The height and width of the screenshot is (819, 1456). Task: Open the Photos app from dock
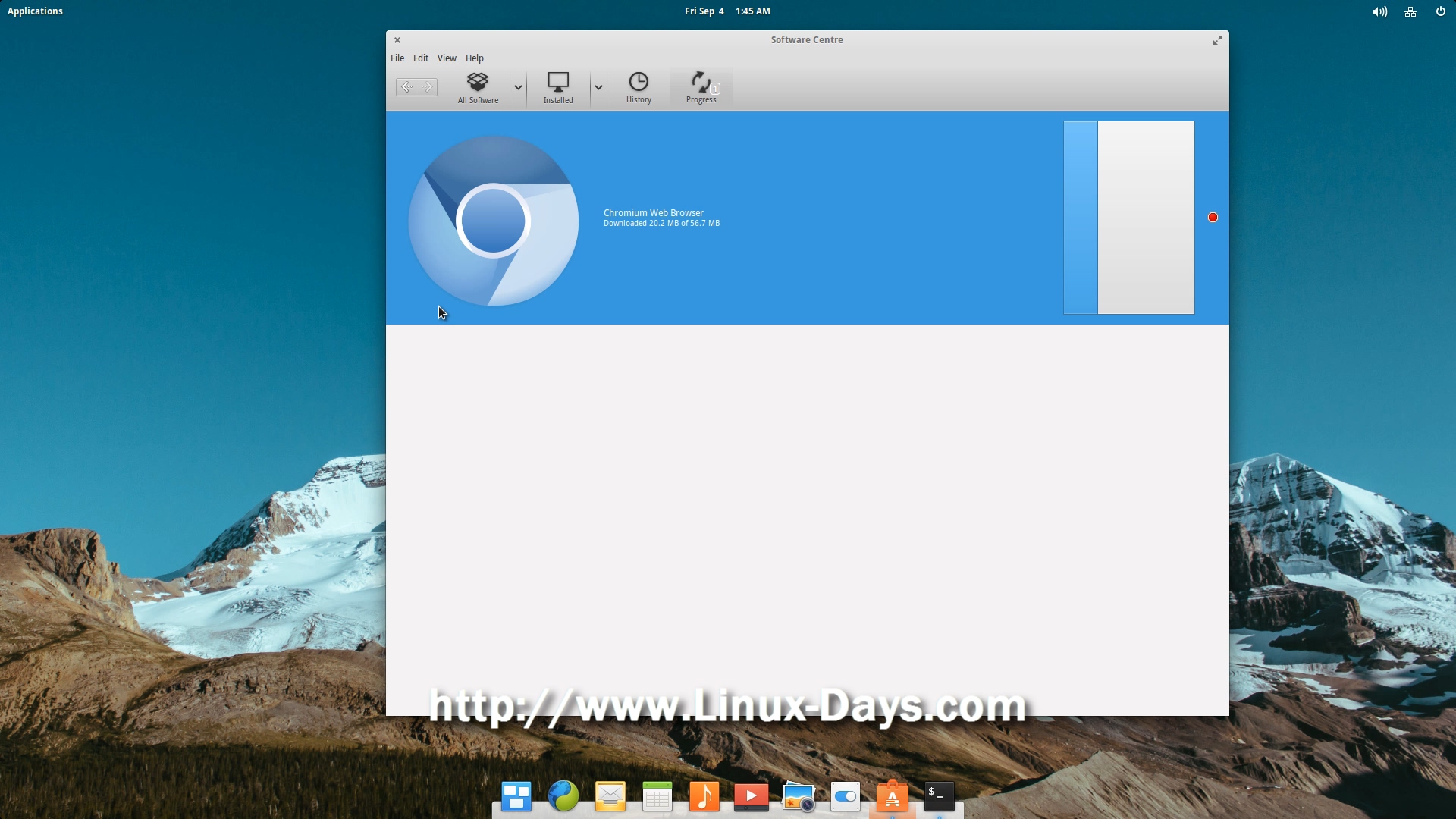coord(799,796)
